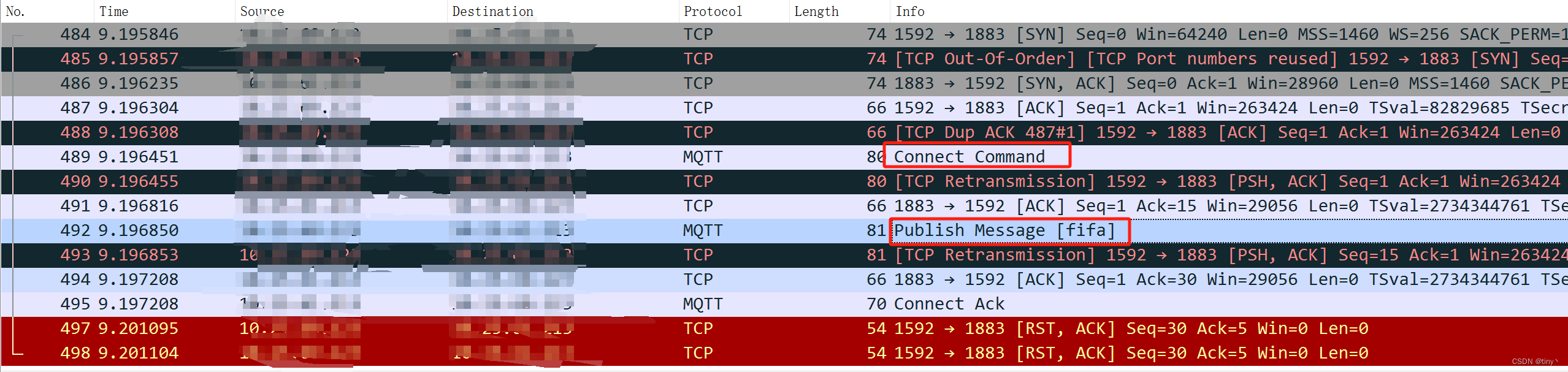
Task: Sort packets by Protocol column header
Action: point(713,11)
